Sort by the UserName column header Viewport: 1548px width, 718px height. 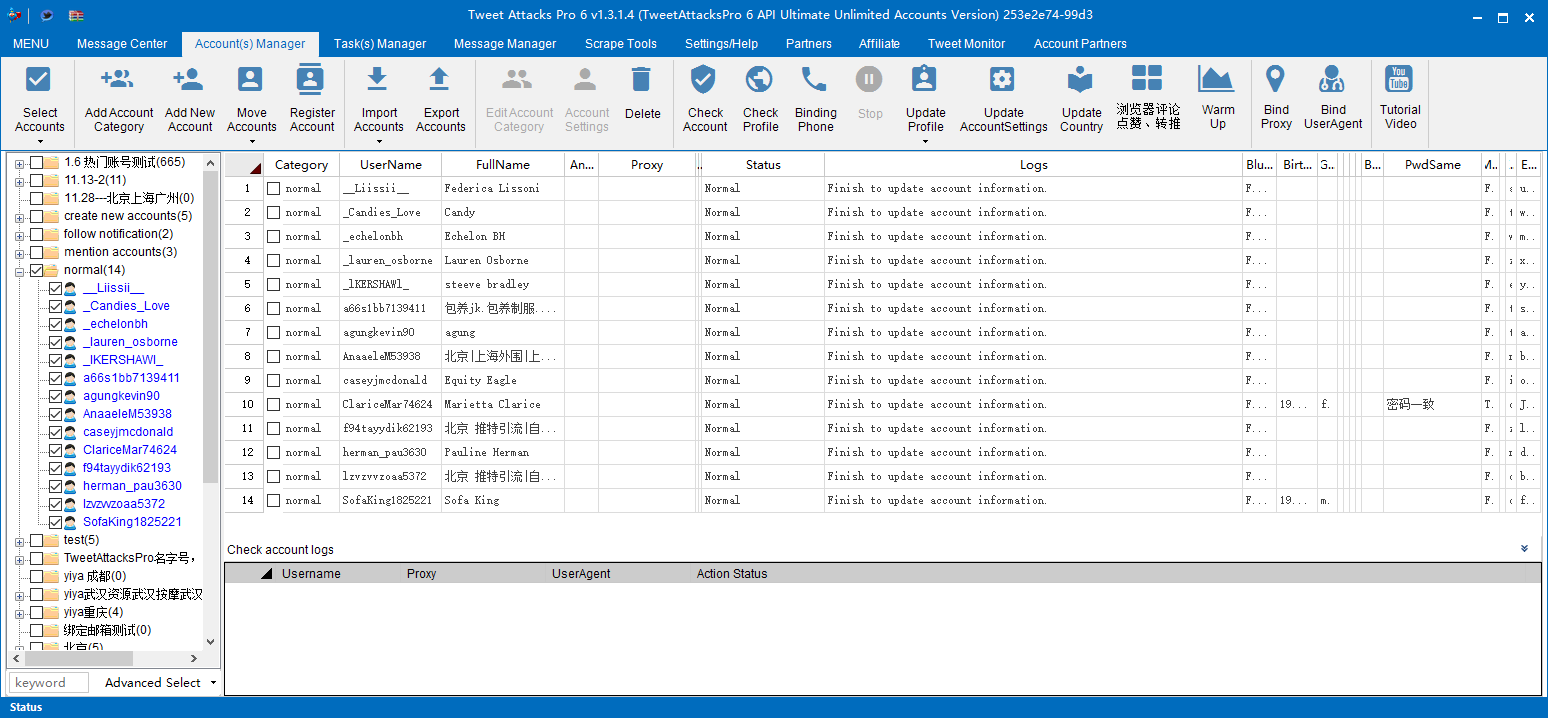391,165
